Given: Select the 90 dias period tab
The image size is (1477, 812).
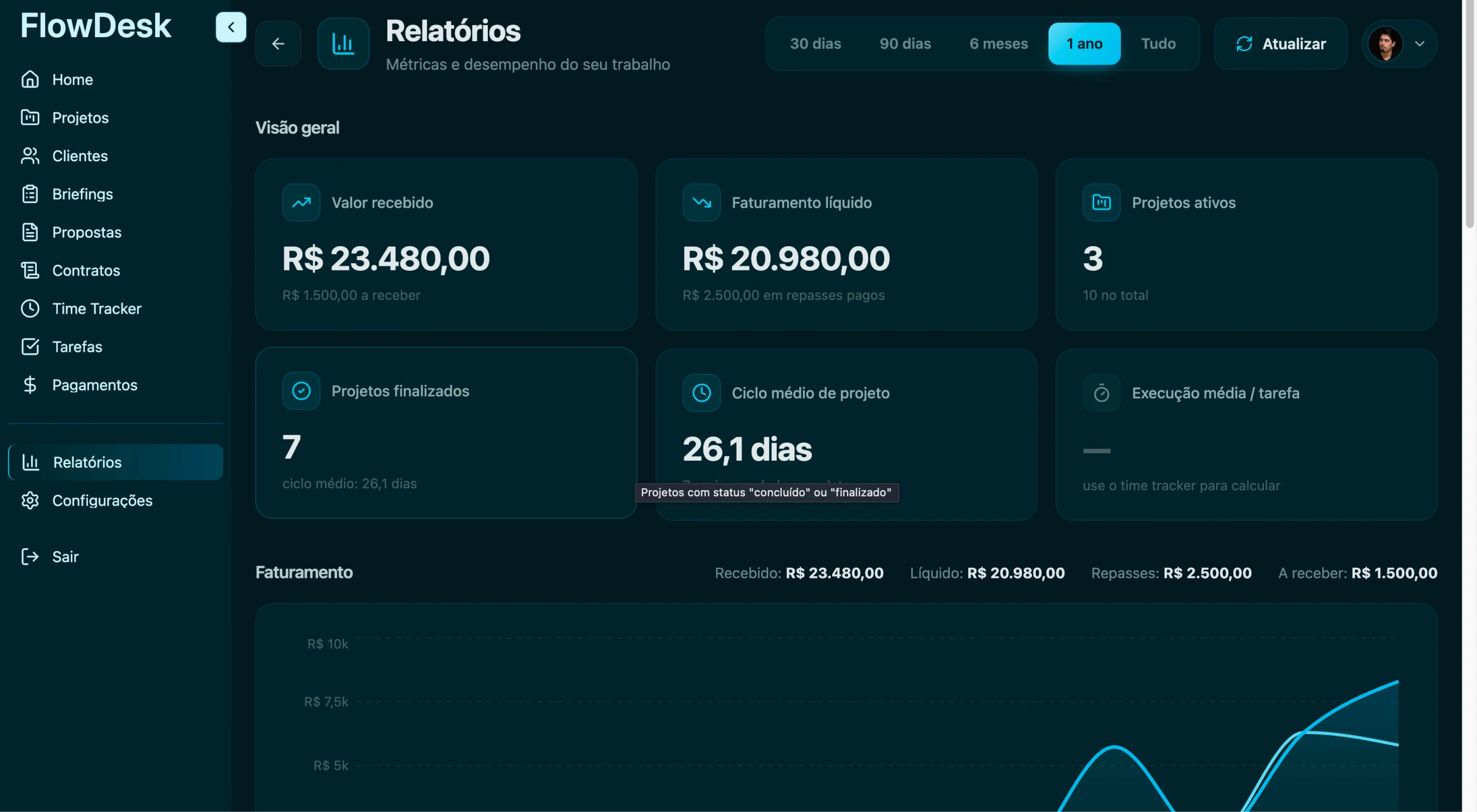Looking at the screenshot, I should pos(905,44).
